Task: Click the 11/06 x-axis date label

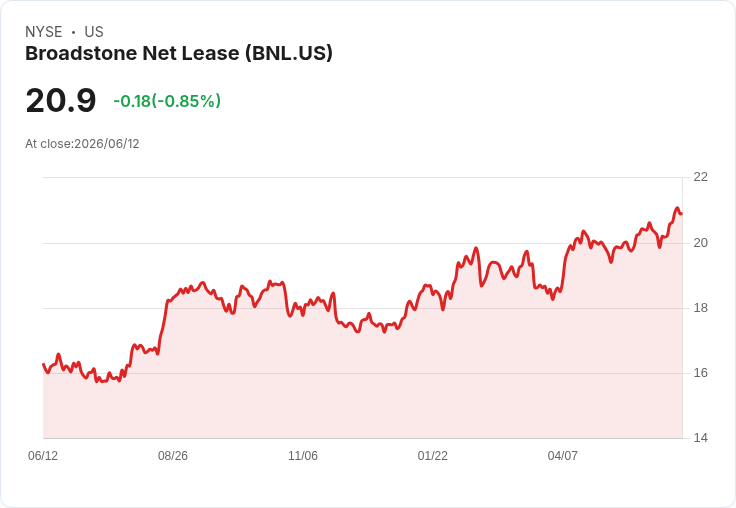Action: (303, 455)
